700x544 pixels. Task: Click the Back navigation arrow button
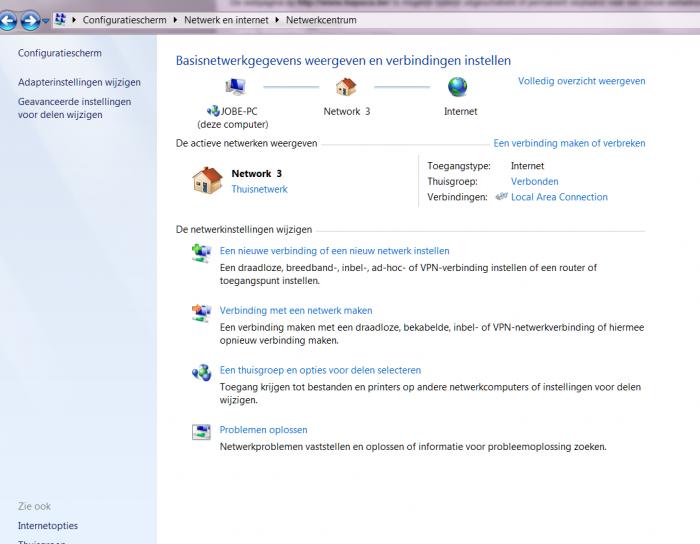point(8,21)
